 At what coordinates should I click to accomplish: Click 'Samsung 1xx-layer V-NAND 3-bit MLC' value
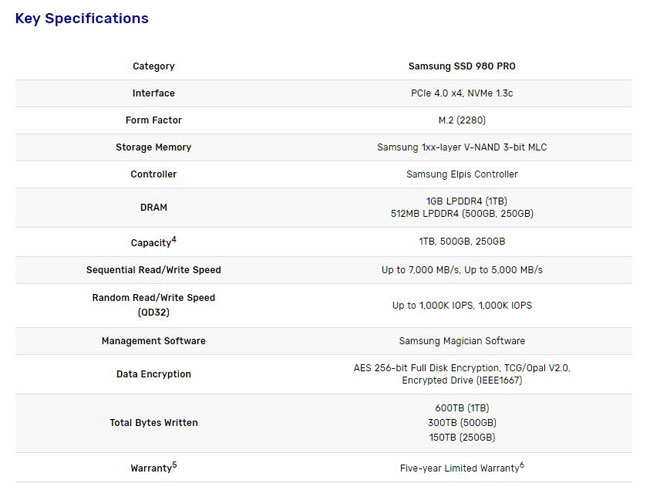462,147
